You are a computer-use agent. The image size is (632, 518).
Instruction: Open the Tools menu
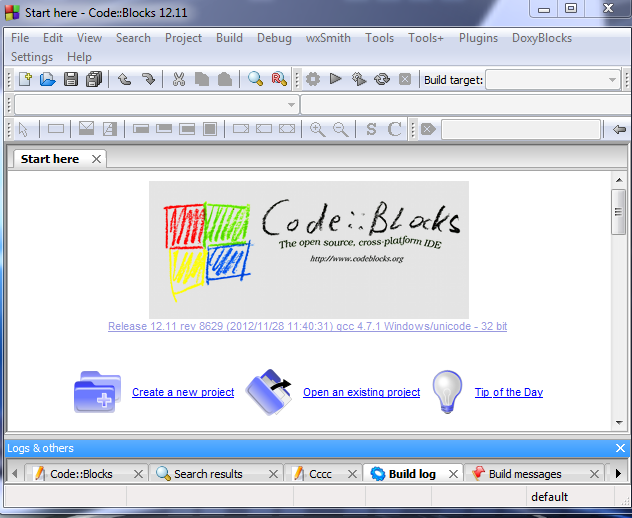pos(379,38)
